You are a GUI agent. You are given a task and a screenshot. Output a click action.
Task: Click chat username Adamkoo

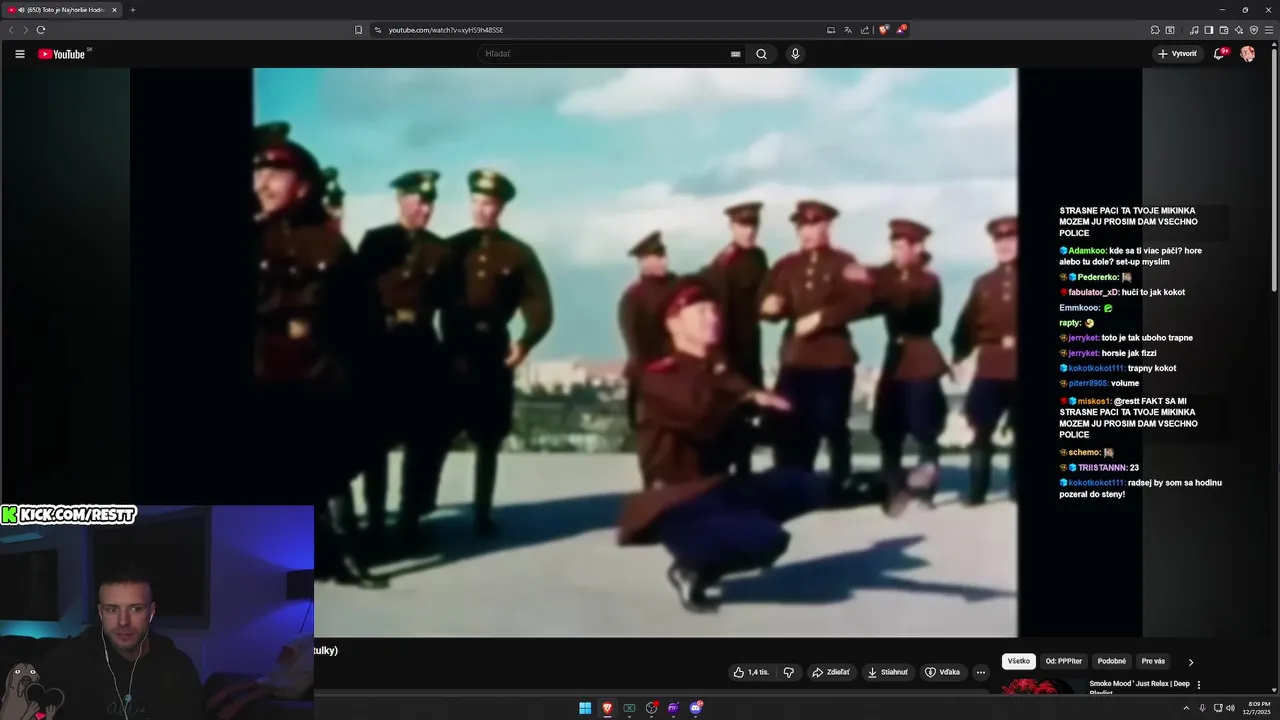[1087, 251]
